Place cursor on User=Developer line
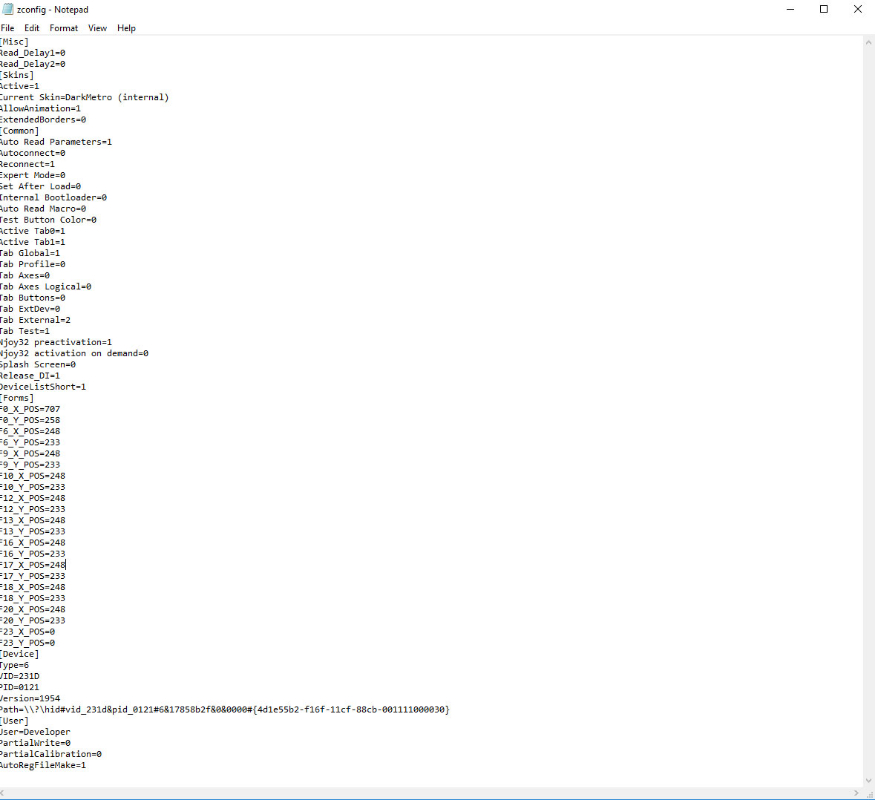Viewport: 875px width, 800px height. pos(35,732)
